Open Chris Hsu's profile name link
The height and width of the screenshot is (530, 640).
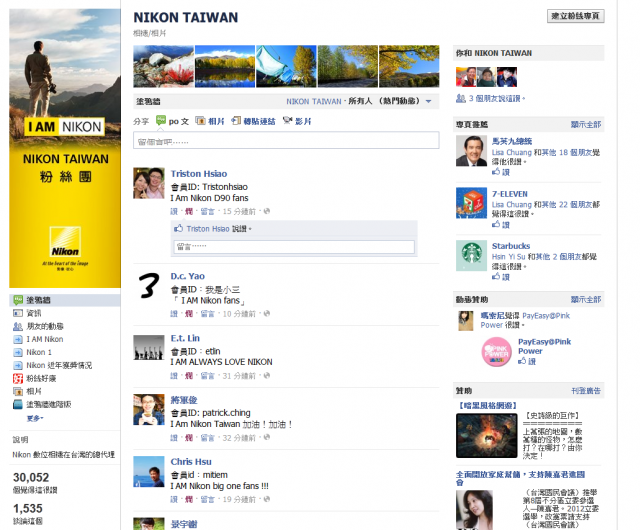coord(191,462)
